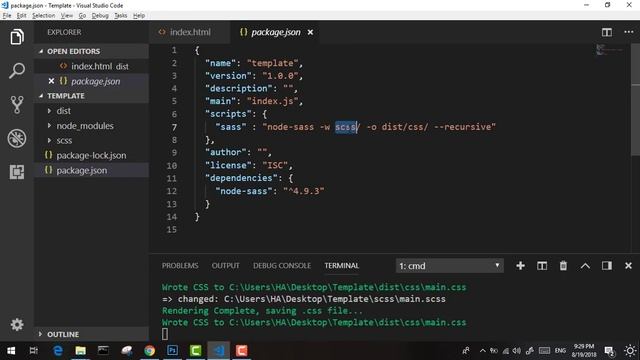
Task: Open the Help menu
Action: click(139, 16)
